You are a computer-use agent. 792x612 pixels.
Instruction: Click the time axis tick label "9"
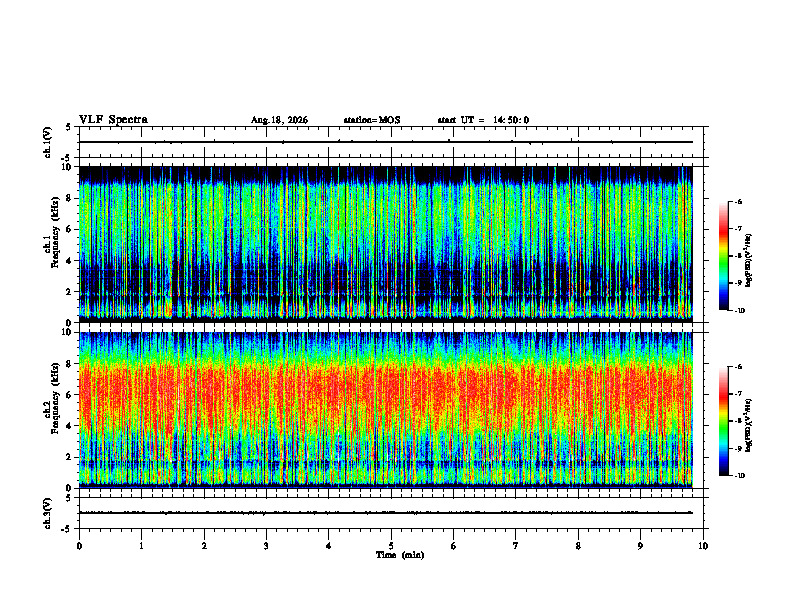coord(640,546)
